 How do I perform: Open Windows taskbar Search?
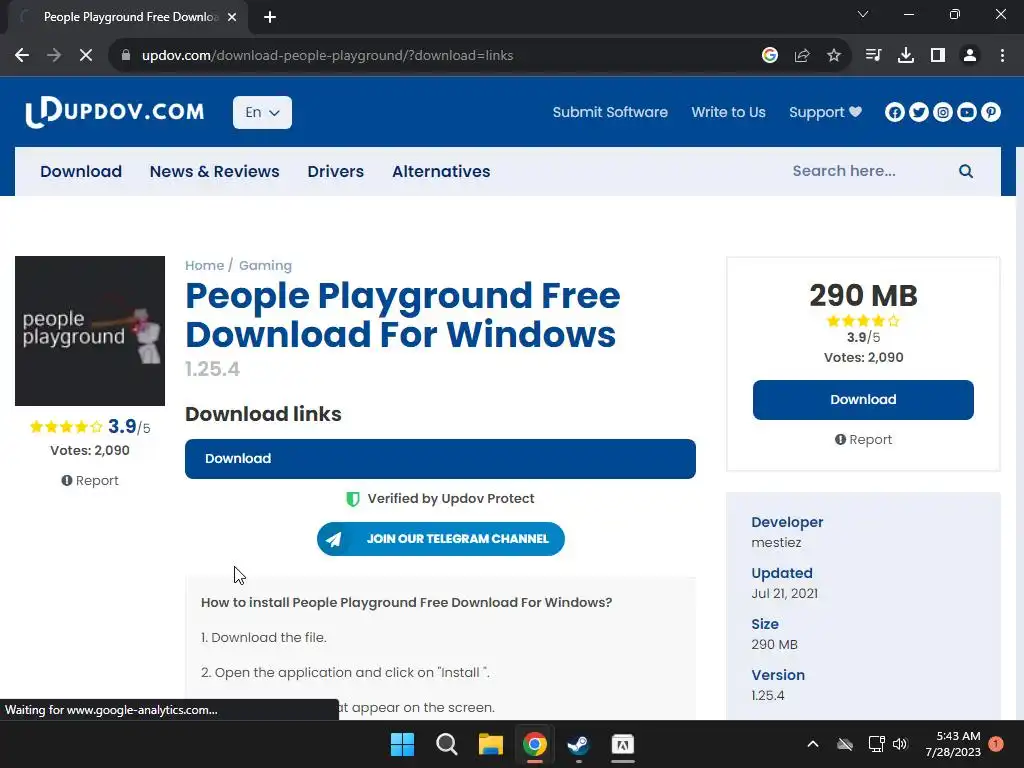point(447,744)
